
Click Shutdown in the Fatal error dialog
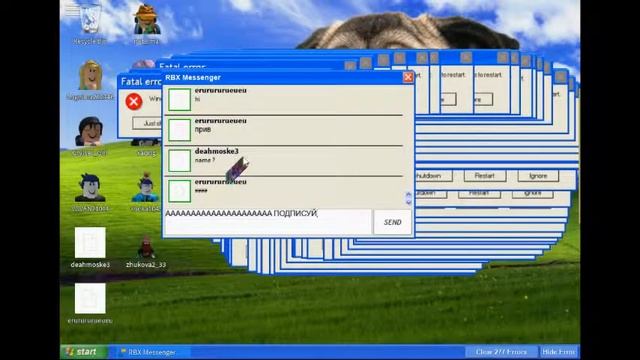point(433,176)
